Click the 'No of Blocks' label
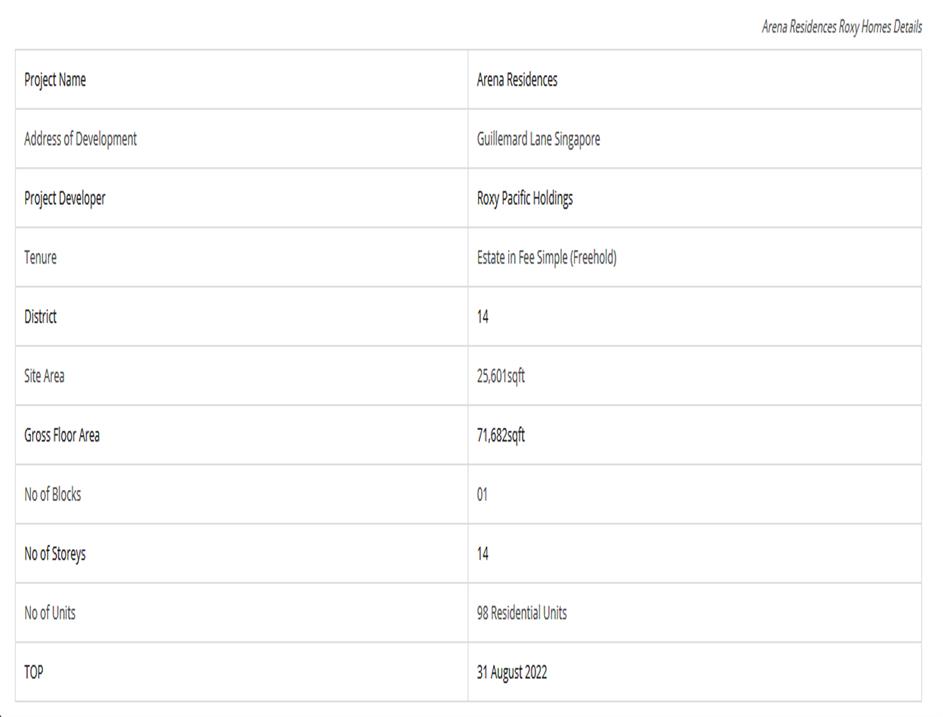The image size is (943, 717). [53, 495]
